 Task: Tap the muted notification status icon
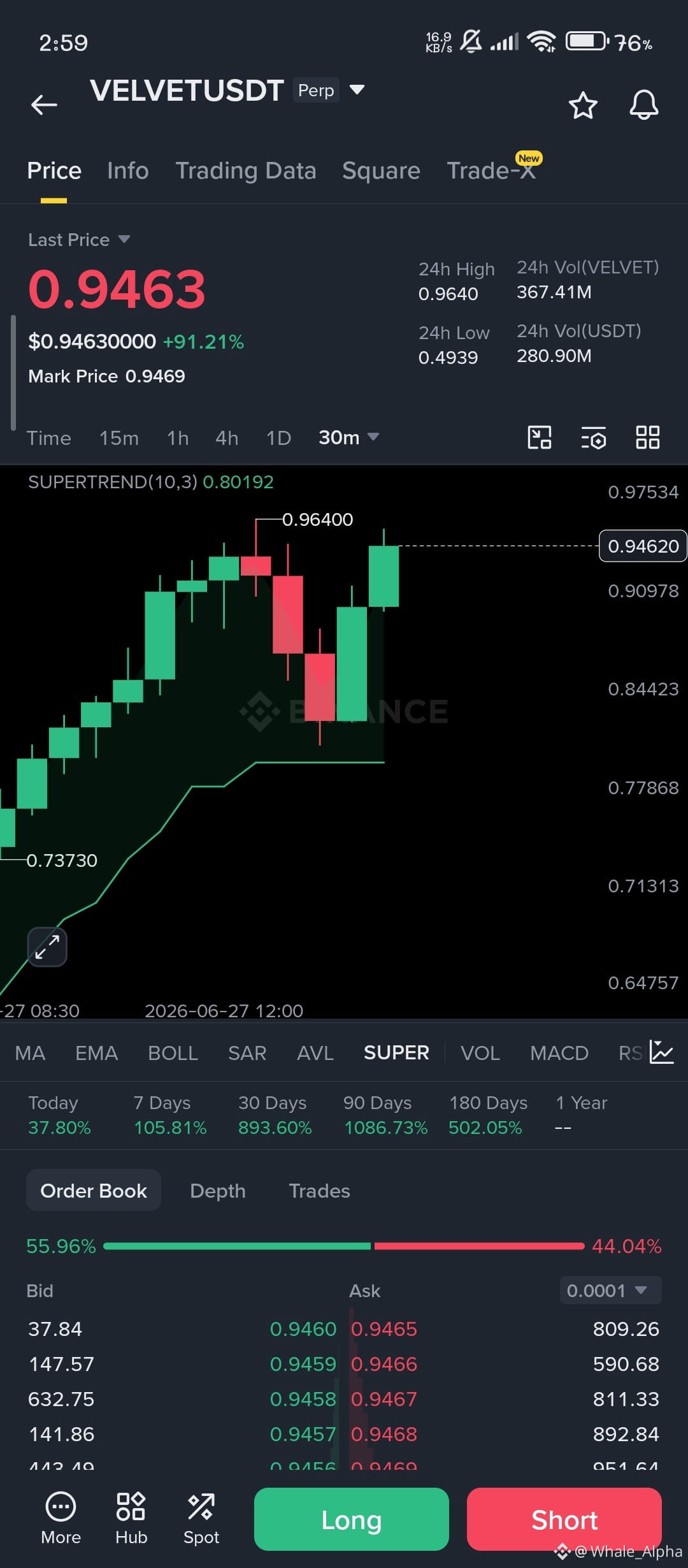pyautogui.click(x=471, y=42)
